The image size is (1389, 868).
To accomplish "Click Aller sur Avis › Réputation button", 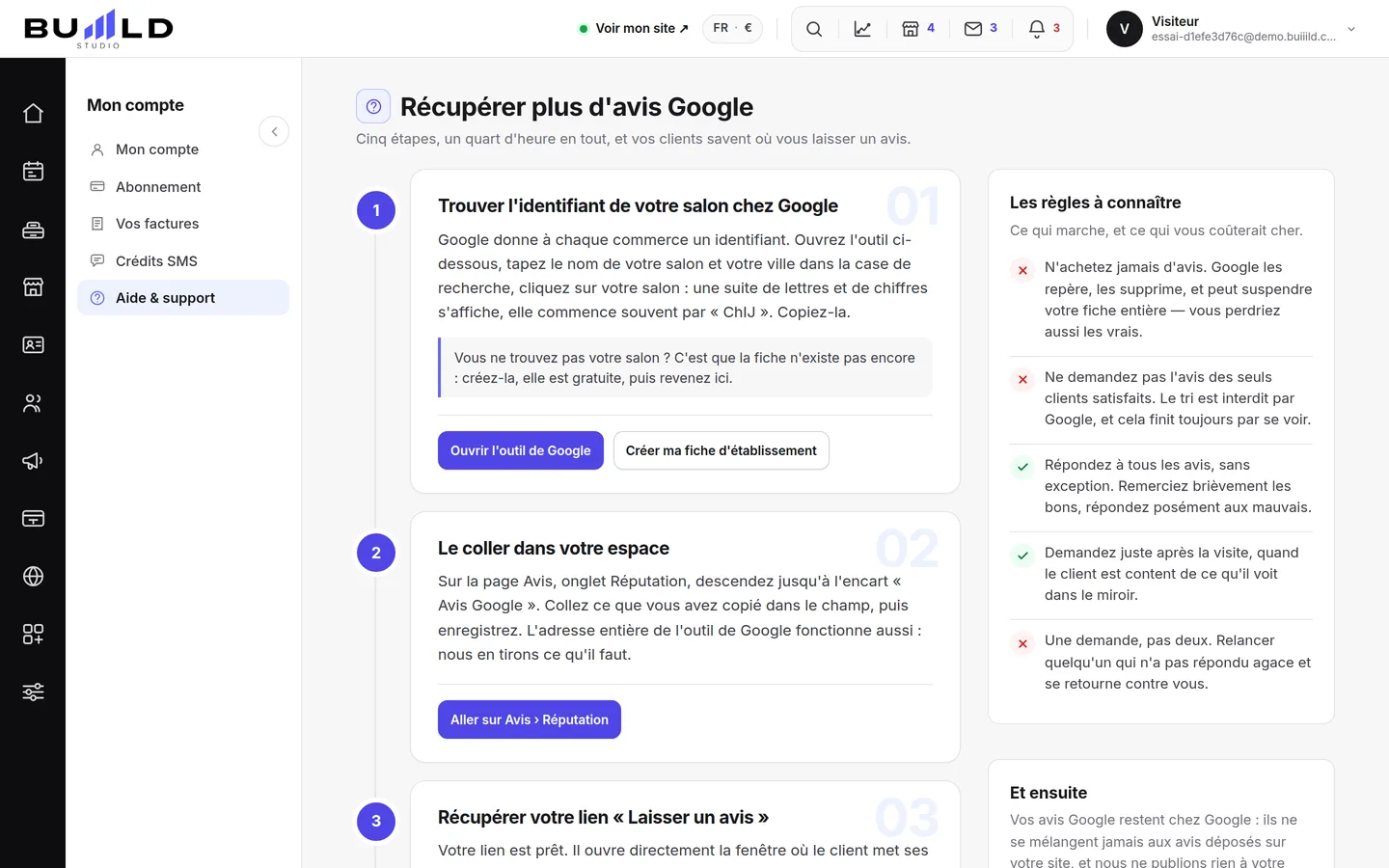I will (x=530, y=719).
